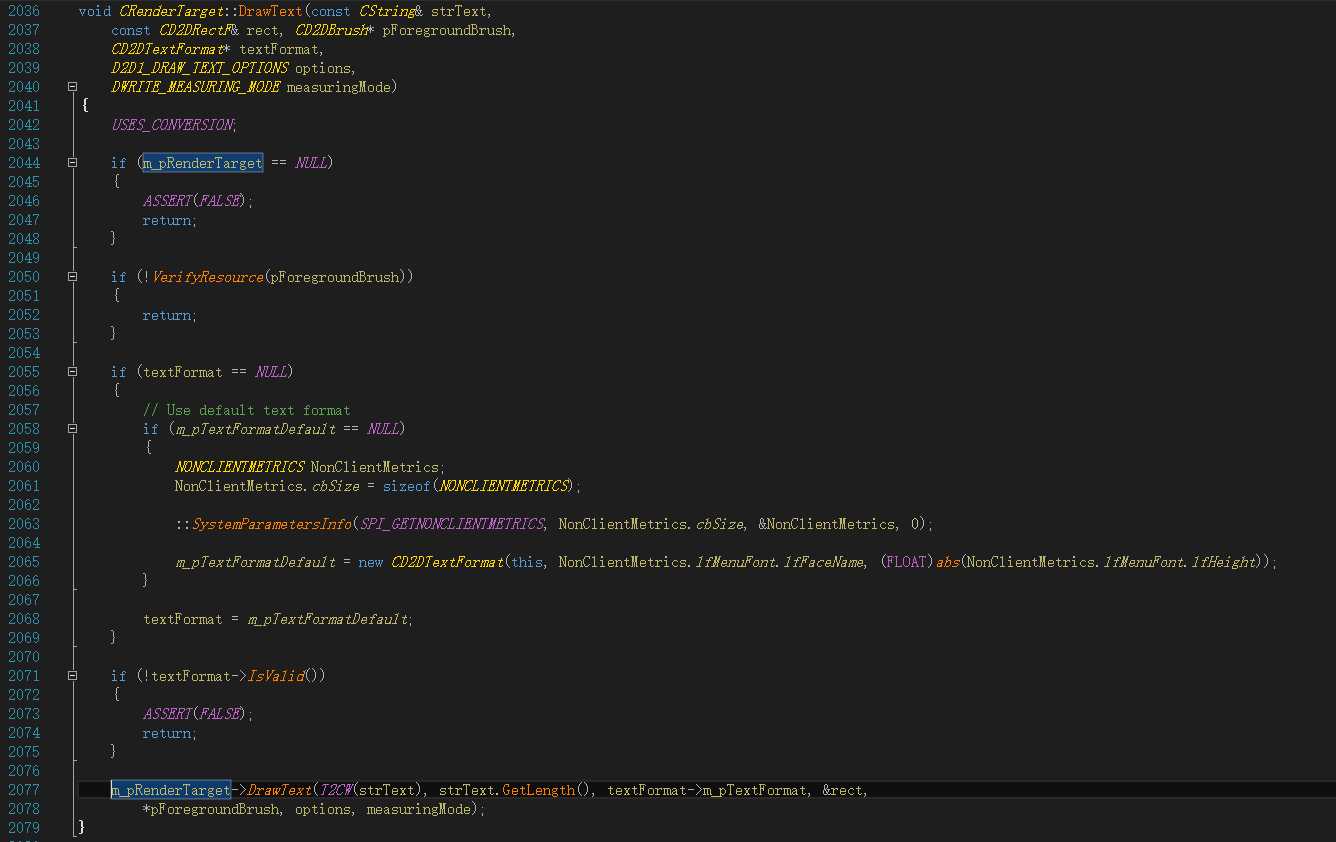The image size is (1336, 842).
Task: Click NONCLIENTMETRICS type on line 2060
Action: coord(239,467)
